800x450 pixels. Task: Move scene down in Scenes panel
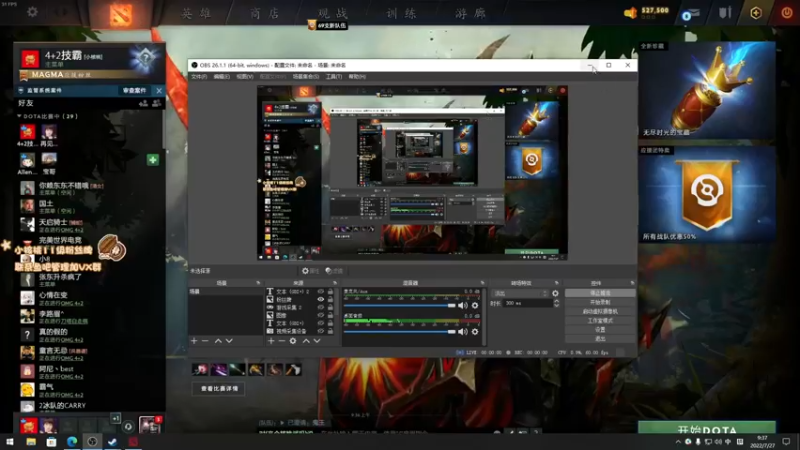pyautogui.click(x=229, y=341)
